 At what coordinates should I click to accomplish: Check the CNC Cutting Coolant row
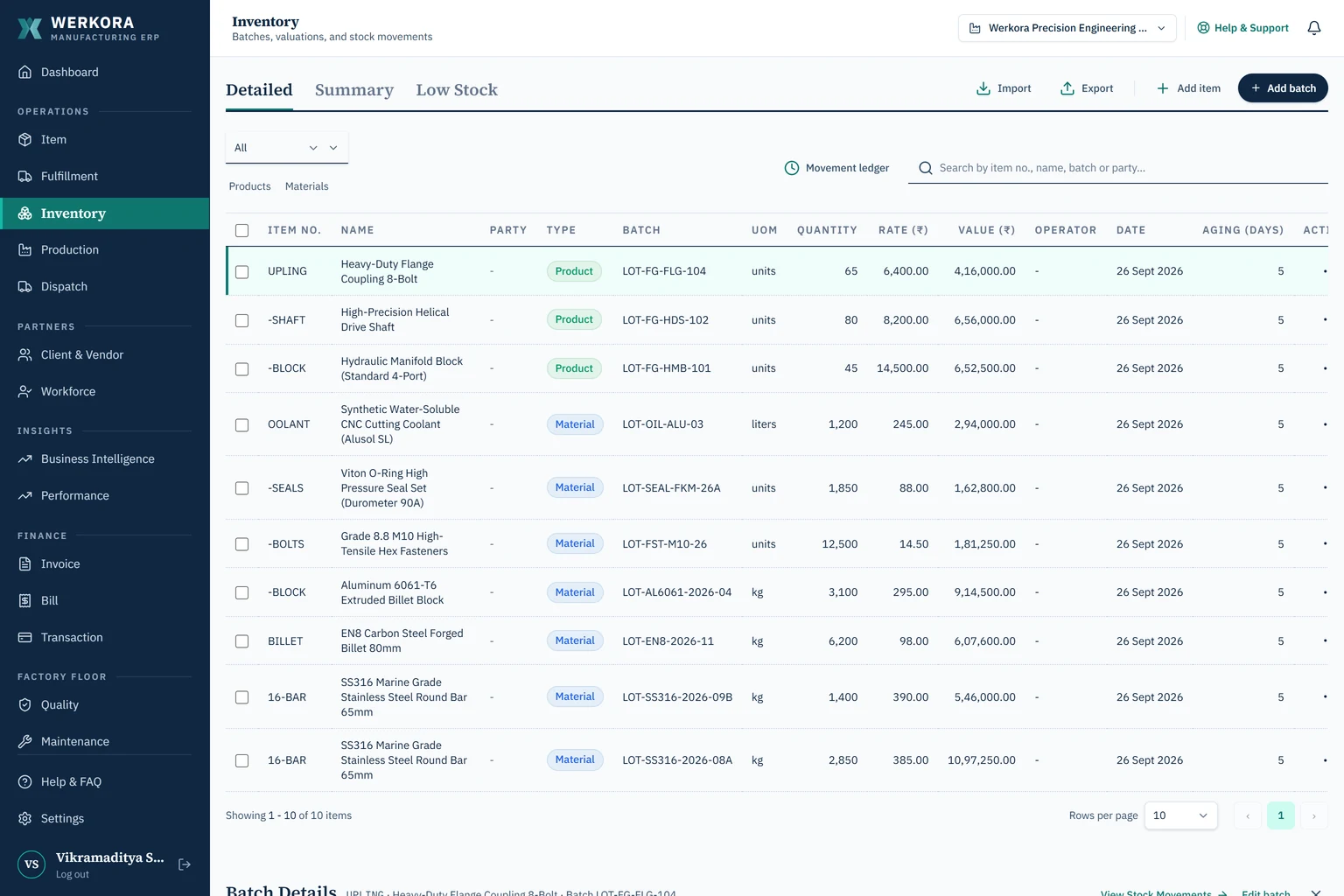click(242, 424)
